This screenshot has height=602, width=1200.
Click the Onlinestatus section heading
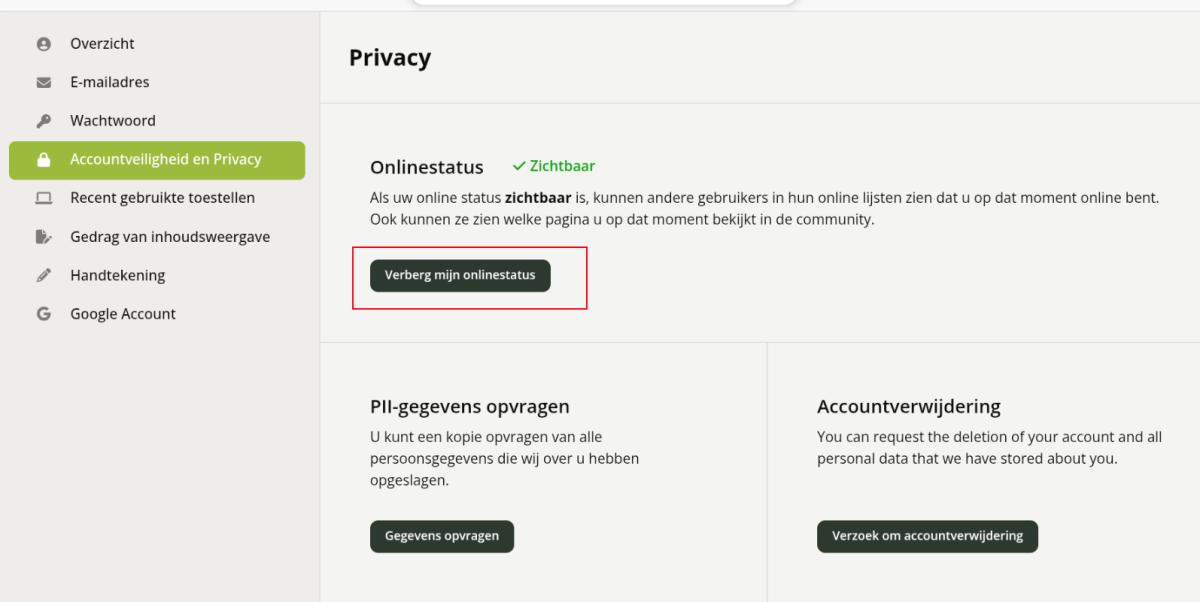click(x=427, y=168)
